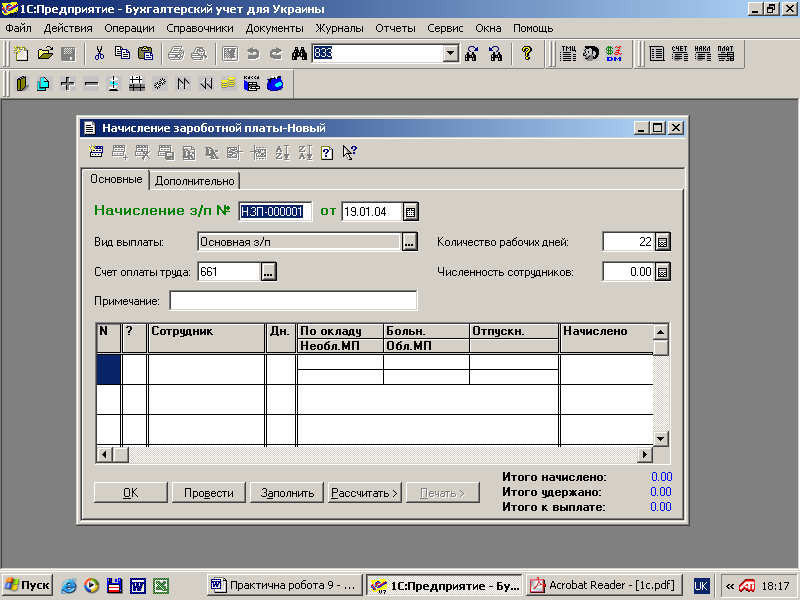The height and width of the screenshot is (600, 800).
Task: Click the Заполнить button
Action: 287,493
